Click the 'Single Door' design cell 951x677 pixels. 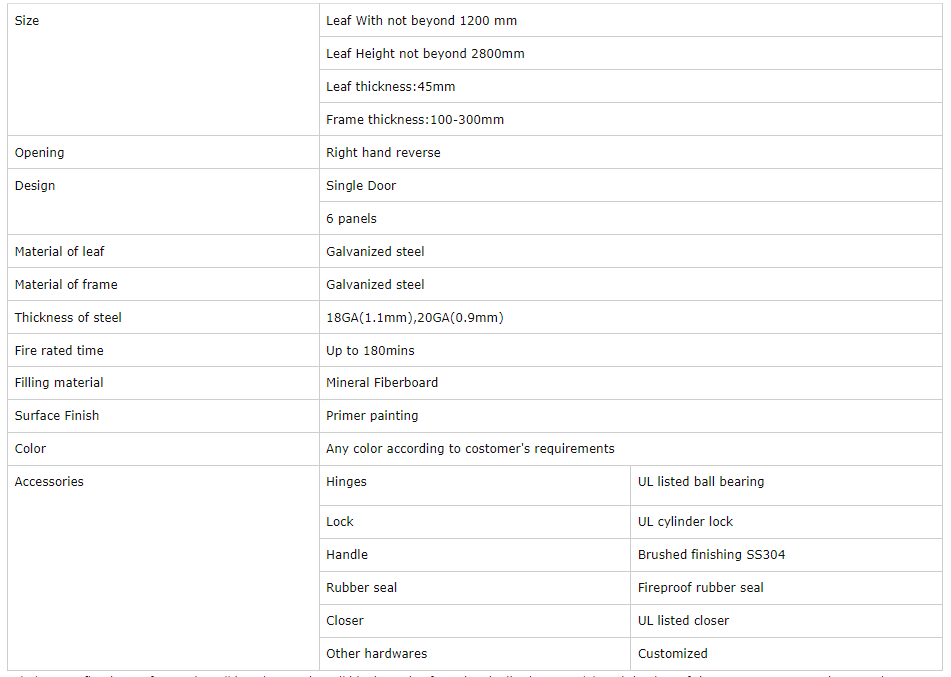pyautogui.click(x=361, y=186)
